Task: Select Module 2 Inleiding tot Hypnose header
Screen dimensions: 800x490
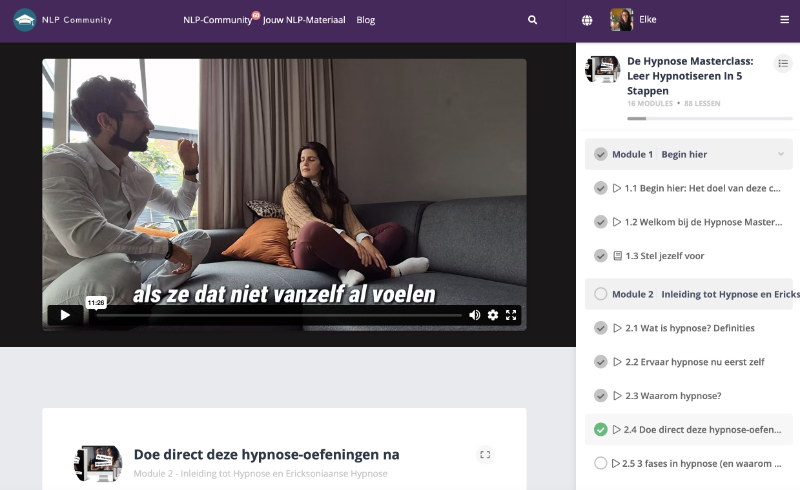Action: [689, 294]
